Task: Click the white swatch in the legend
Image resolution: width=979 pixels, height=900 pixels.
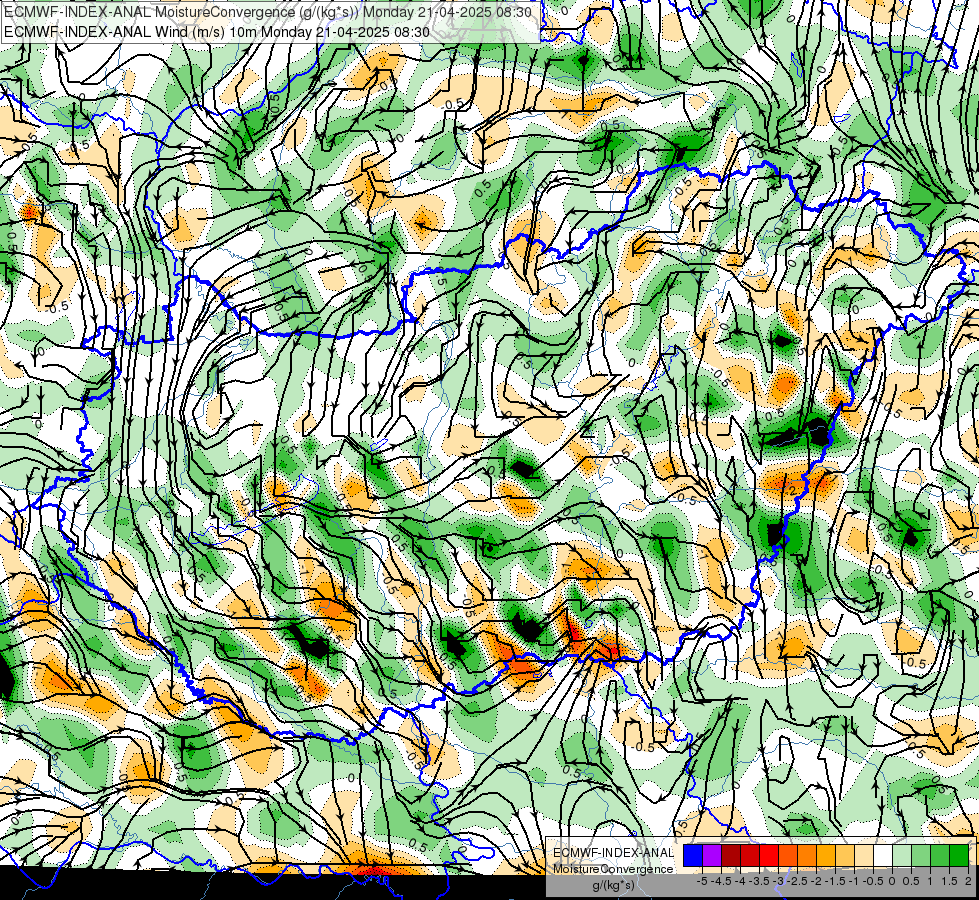Action: (x=882, y=855)
